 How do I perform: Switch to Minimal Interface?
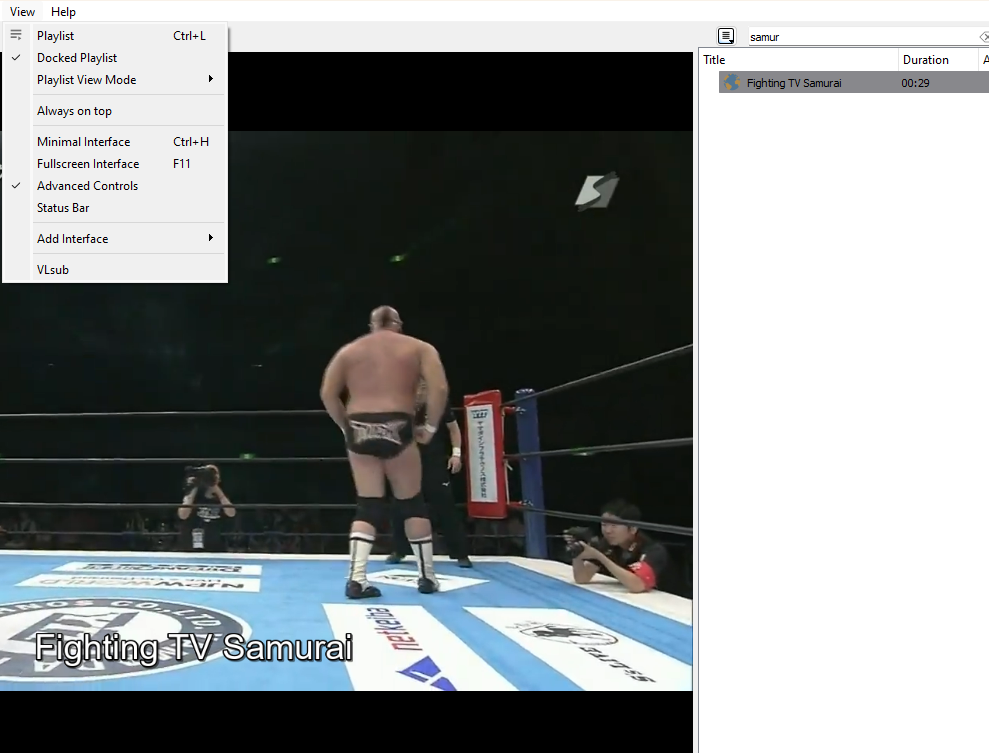click(x=115, y=142)
